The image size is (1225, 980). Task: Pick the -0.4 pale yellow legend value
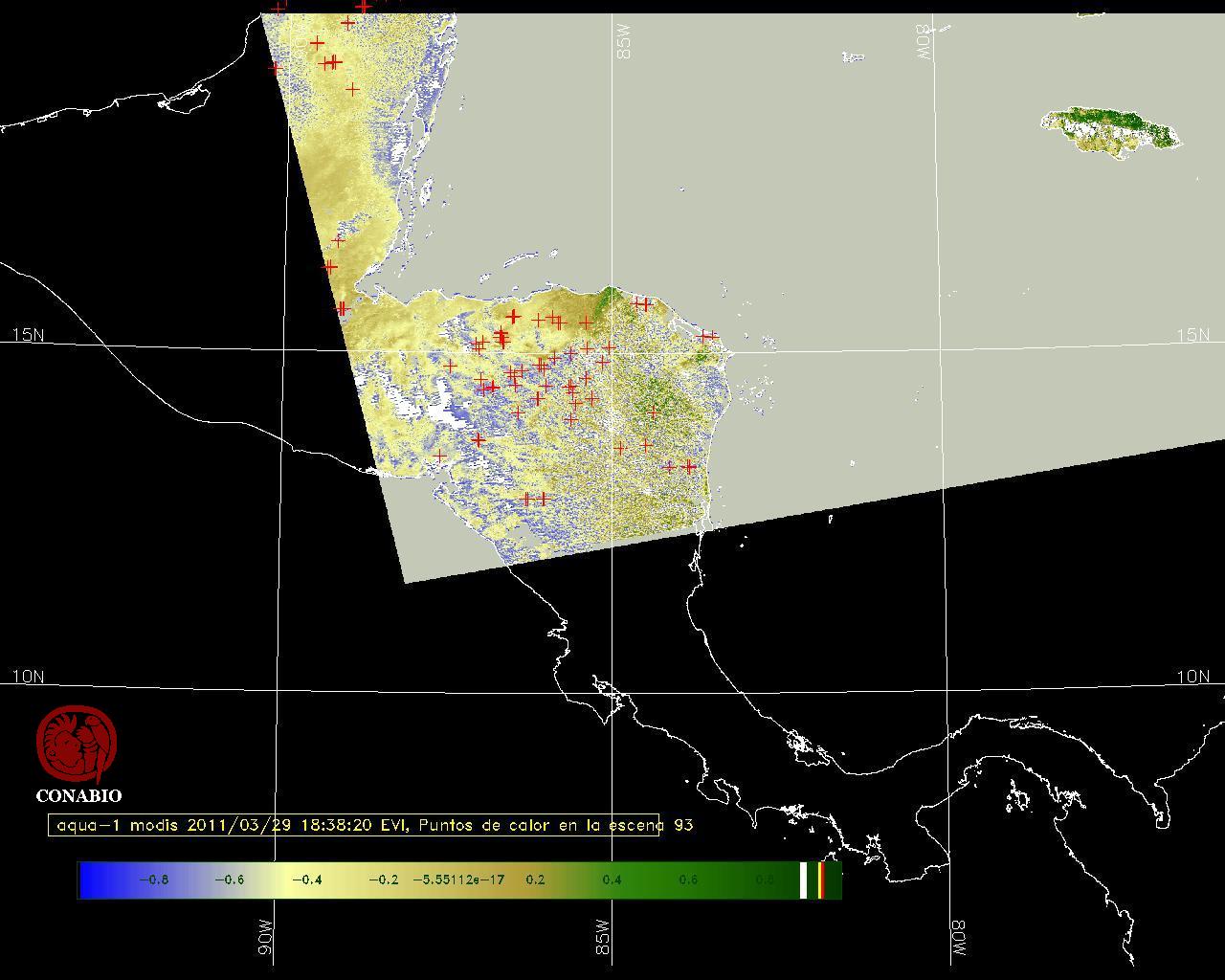[306, 880]
